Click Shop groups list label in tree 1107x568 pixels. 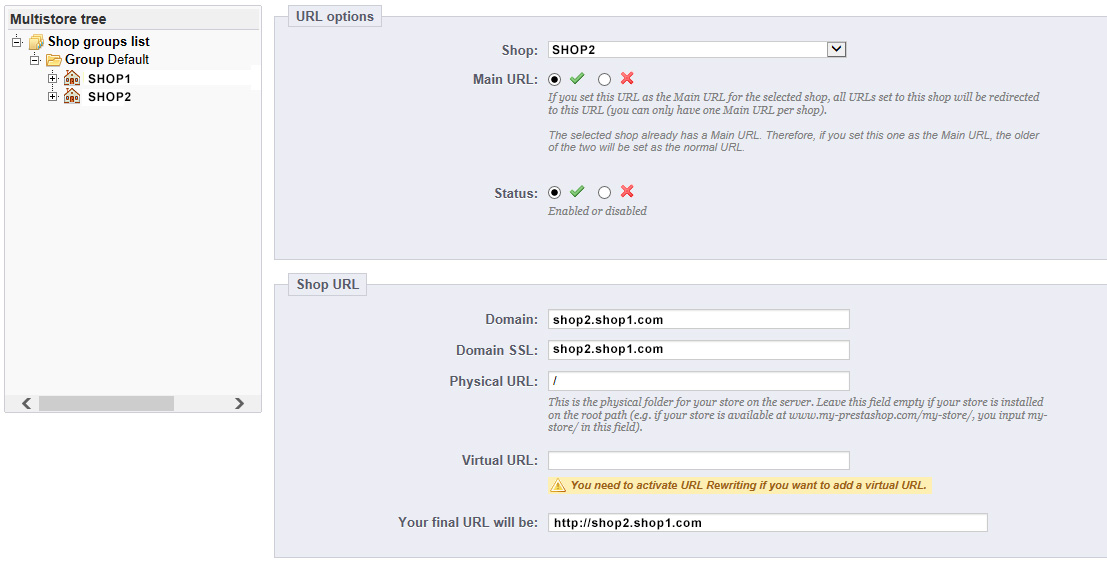click(x=99, y=42)
